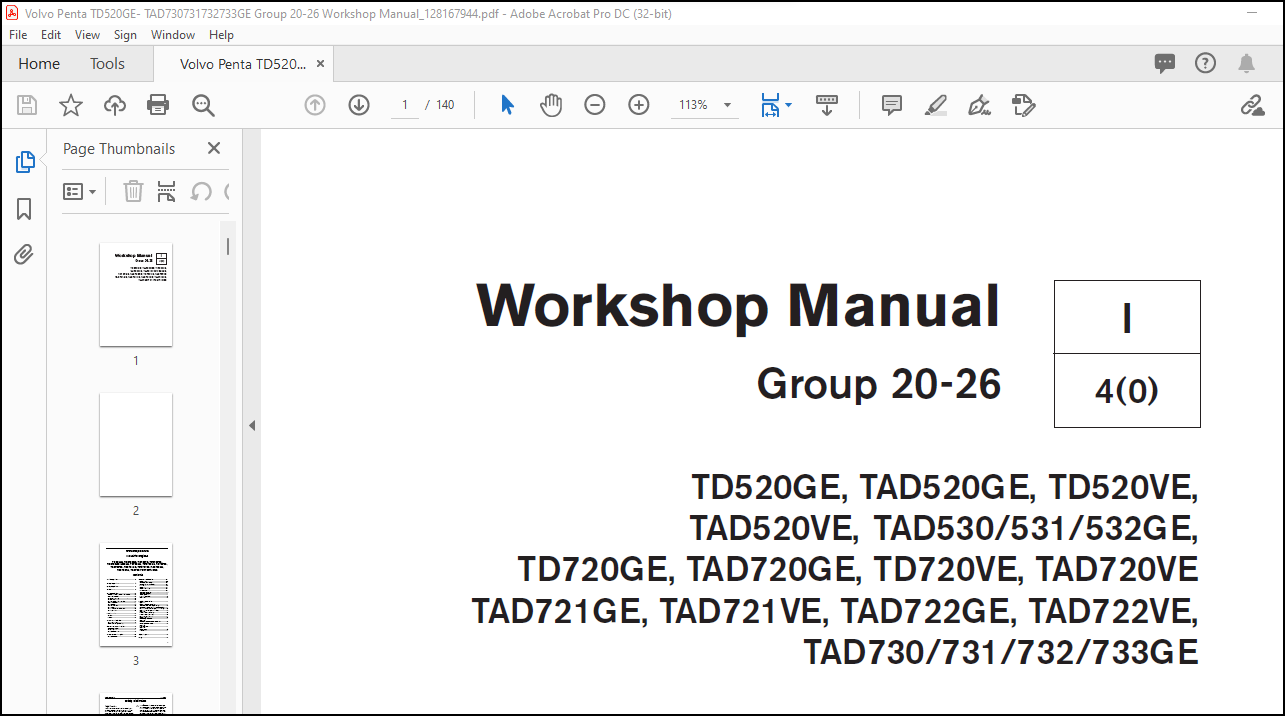Click the Save file icon
The height and width of the screenshot is (716, 1285).
[27, 105]
